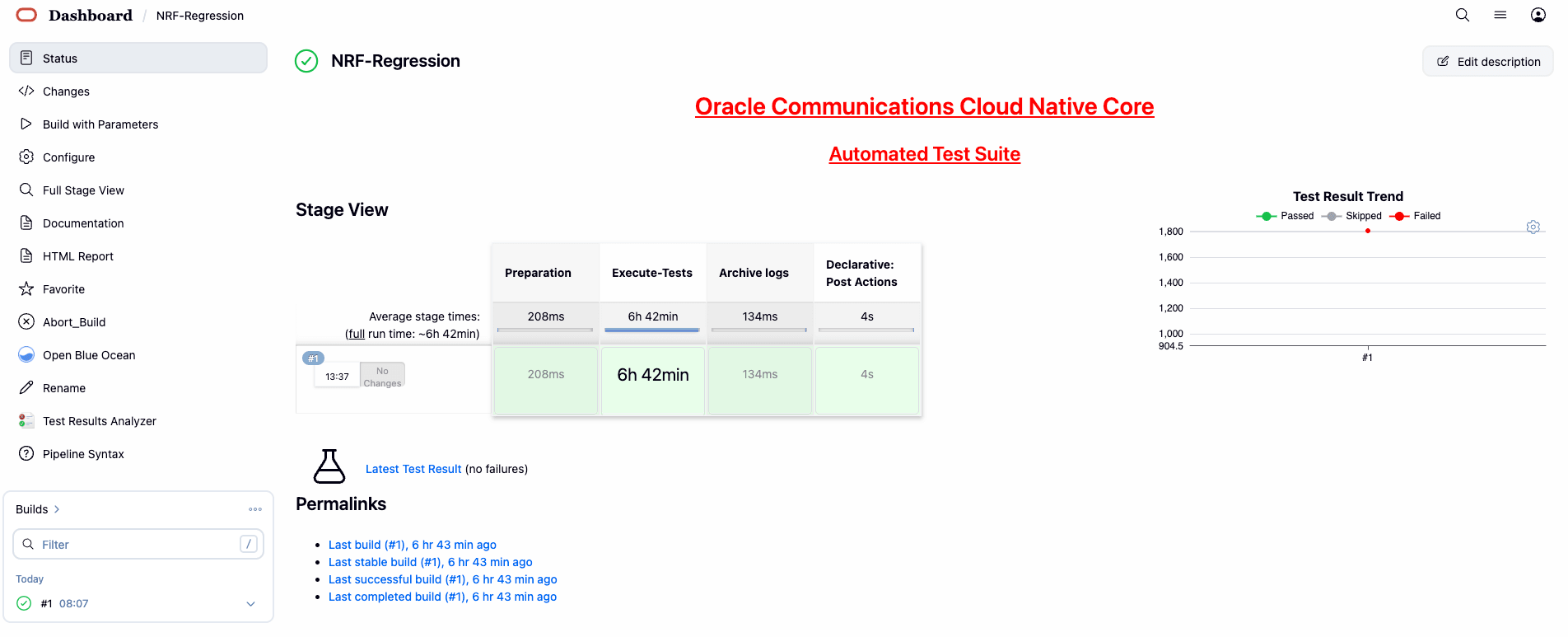Click the Open Blue Ocean icon

tap(26, 354)
